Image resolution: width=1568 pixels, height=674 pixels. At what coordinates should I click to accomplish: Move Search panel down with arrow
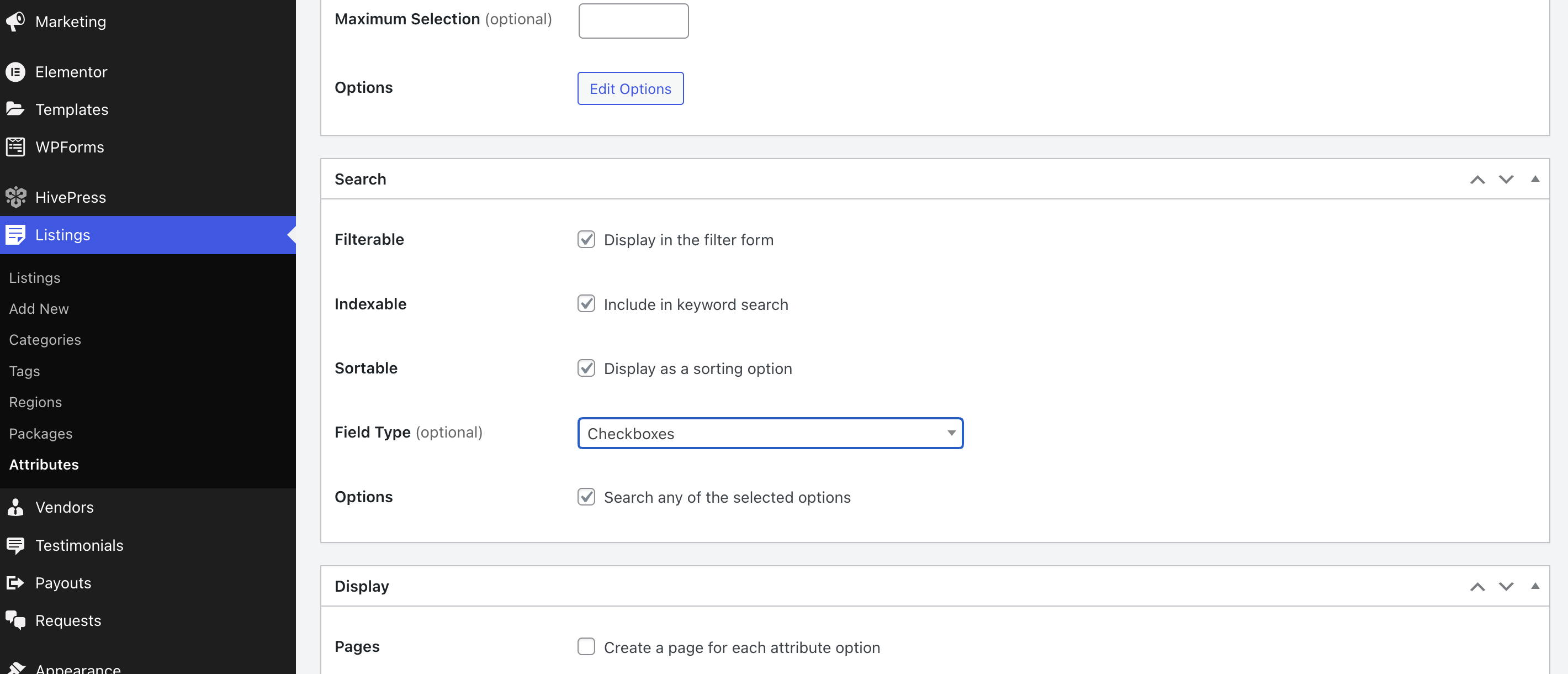pos(1506,180)
